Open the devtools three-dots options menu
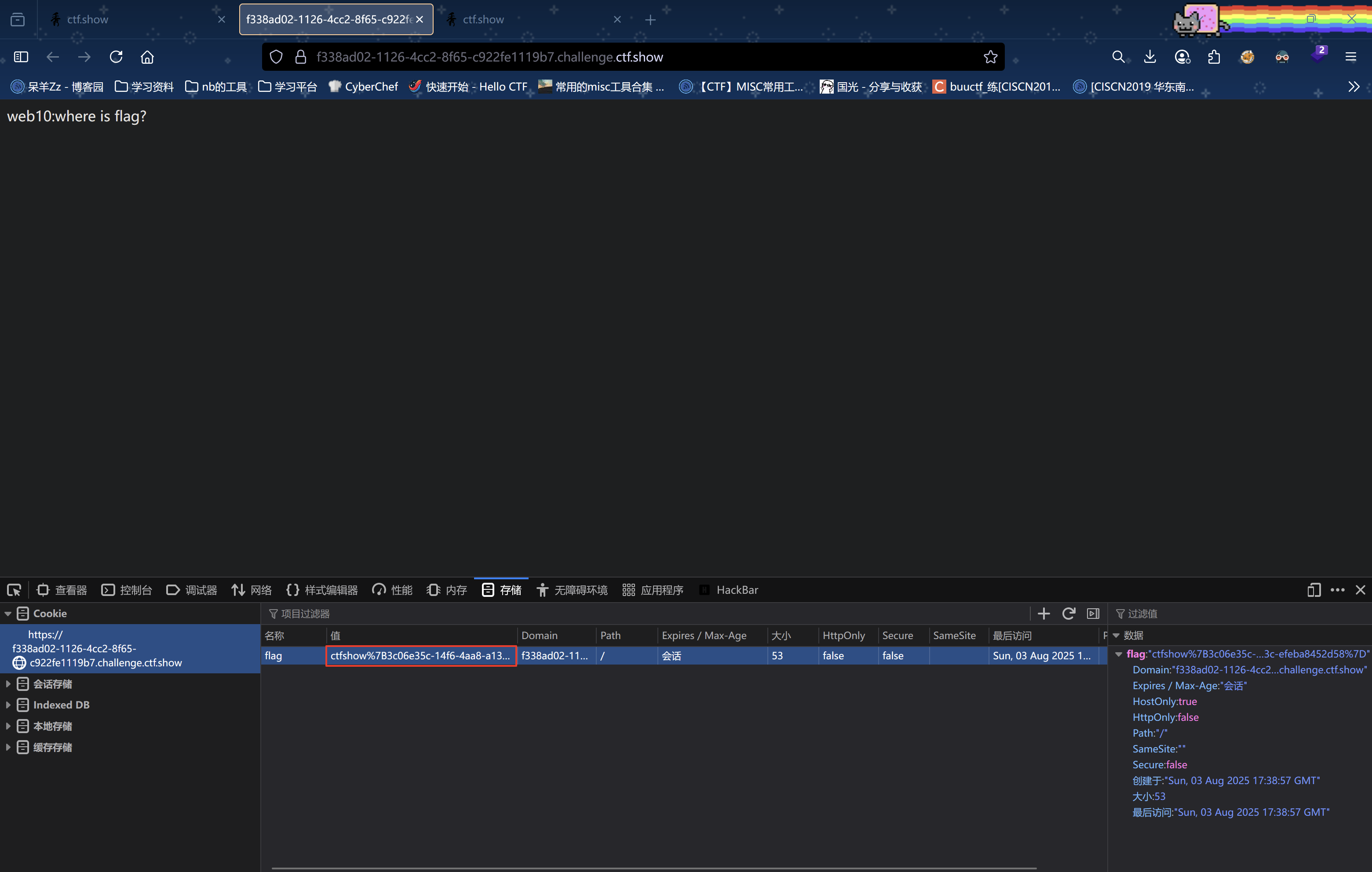1372x872 pixels. tap(1337, 590)
